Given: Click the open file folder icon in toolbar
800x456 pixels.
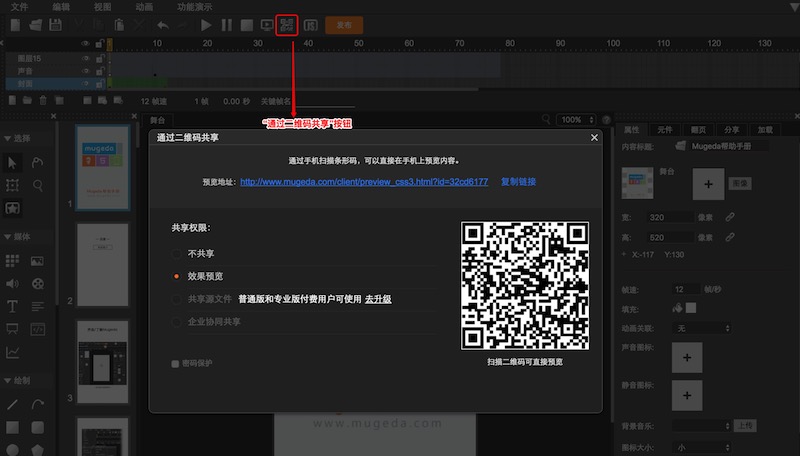Looking at the screenshot, I should (x=36, y=24).
